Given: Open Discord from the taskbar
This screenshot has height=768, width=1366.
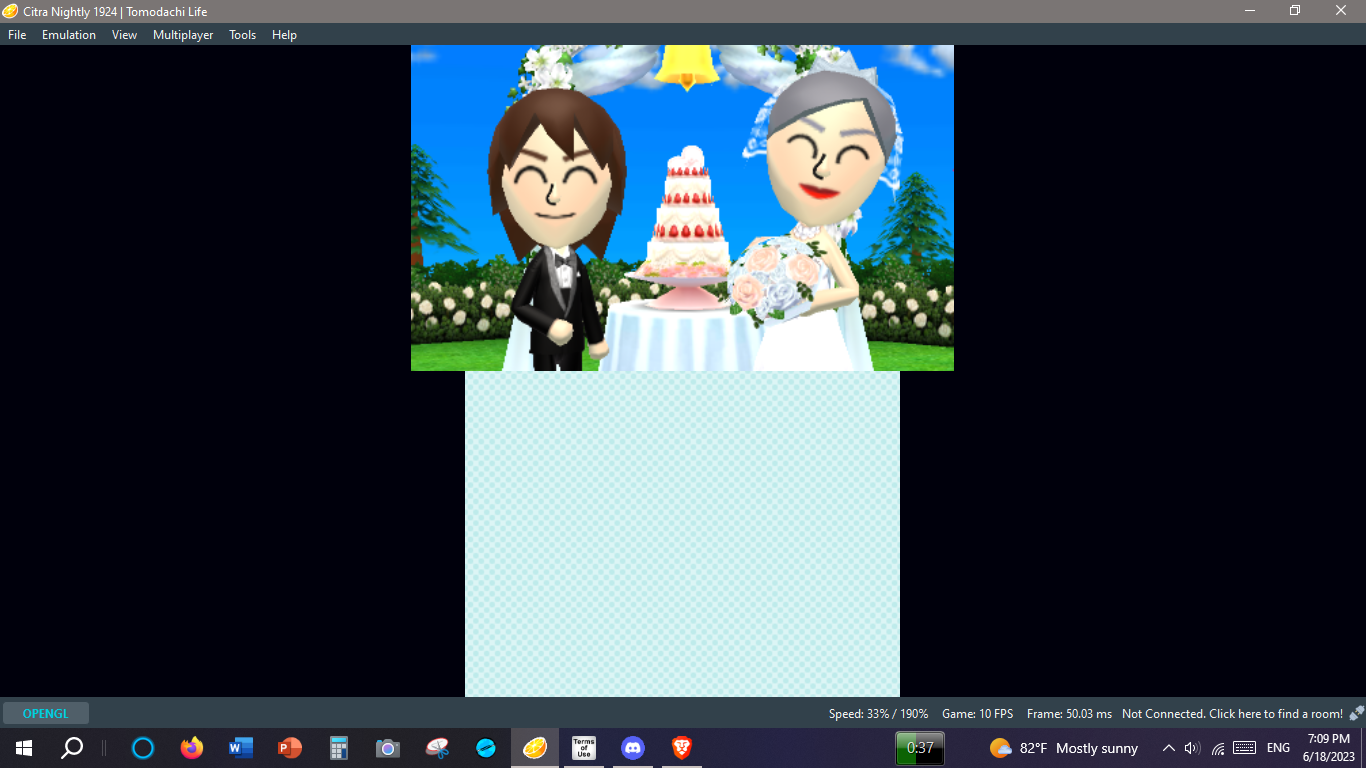Looking at the screenshot, I should coord(633,748).
